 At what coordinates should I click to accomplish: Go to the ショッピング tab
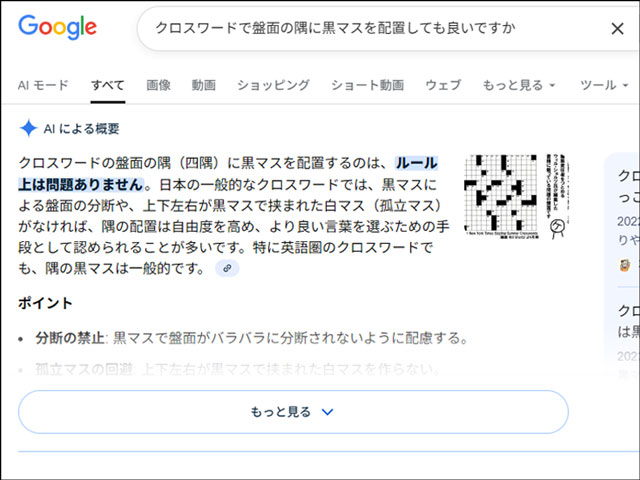click(x=273, y=86)
